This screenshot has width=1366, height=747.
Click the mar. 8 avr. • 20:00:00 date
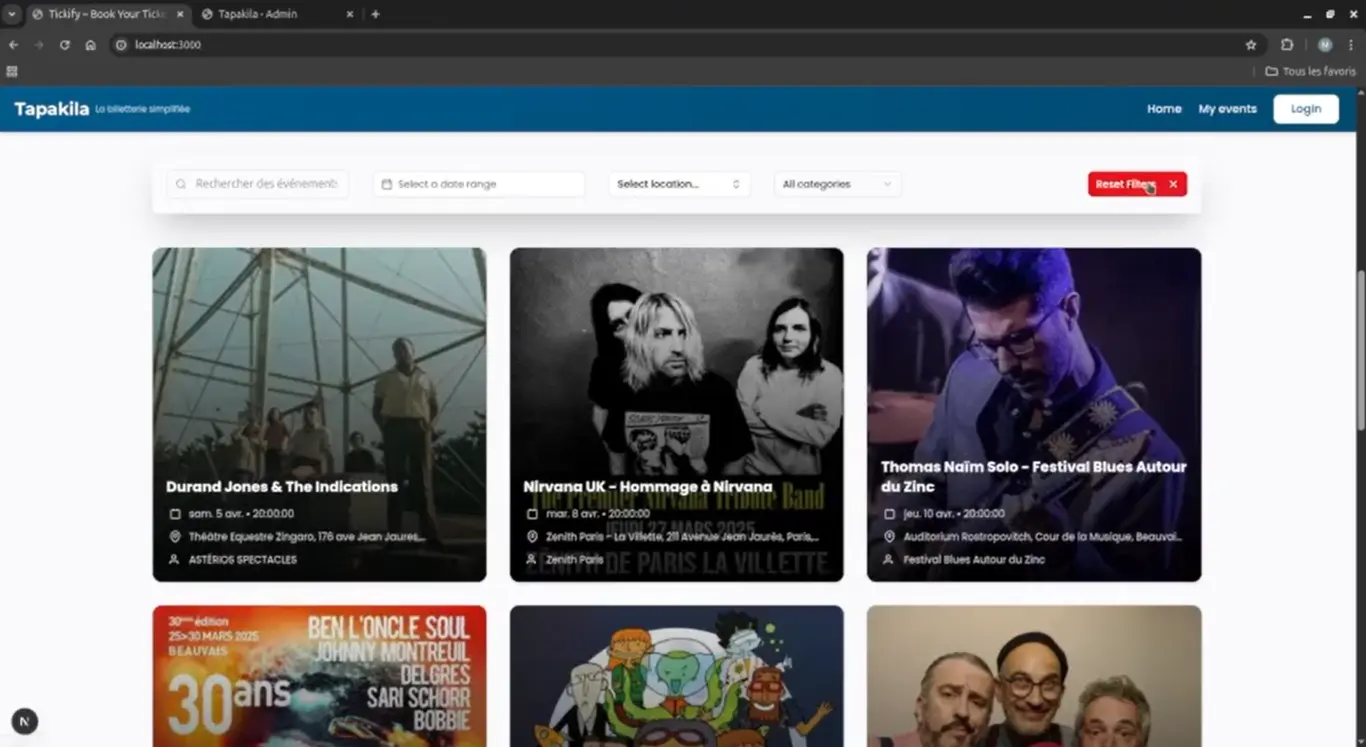(x=597, y=514)
